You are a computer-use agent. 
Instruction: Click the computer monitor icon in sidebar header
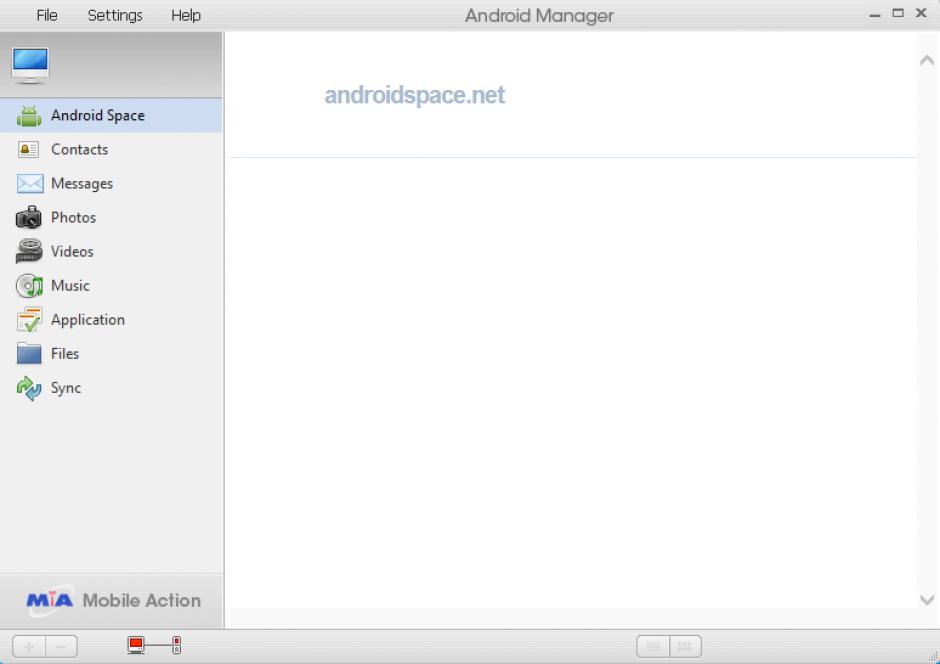(30, 65)
